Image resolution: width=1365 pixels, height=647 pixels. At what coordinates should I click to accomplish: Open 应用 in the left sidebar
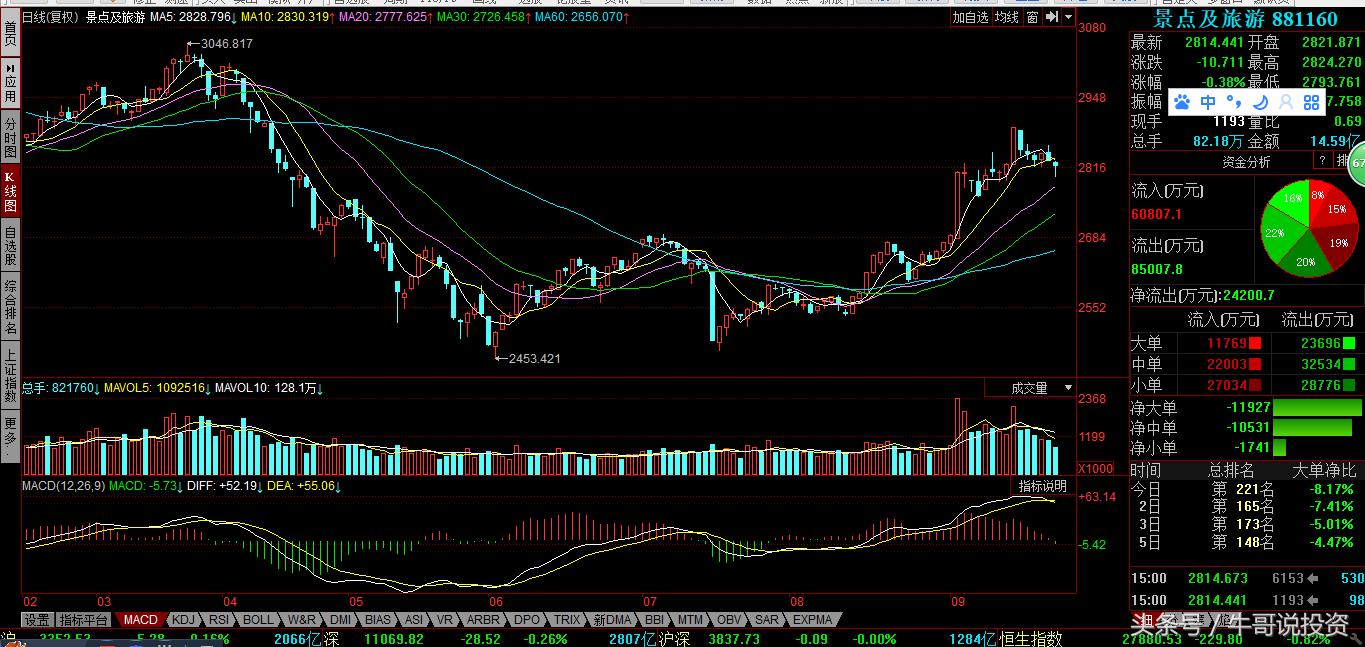[x=9, y=81]
